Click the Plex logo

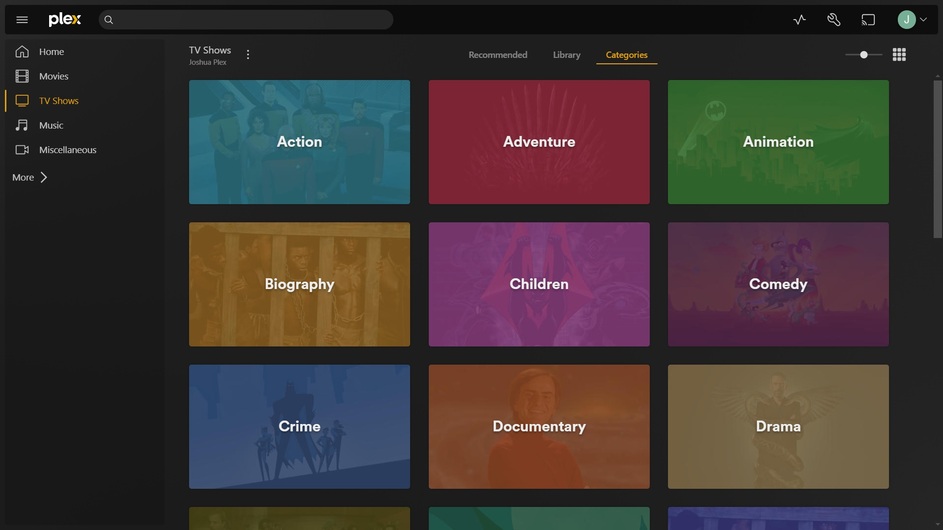64,20
